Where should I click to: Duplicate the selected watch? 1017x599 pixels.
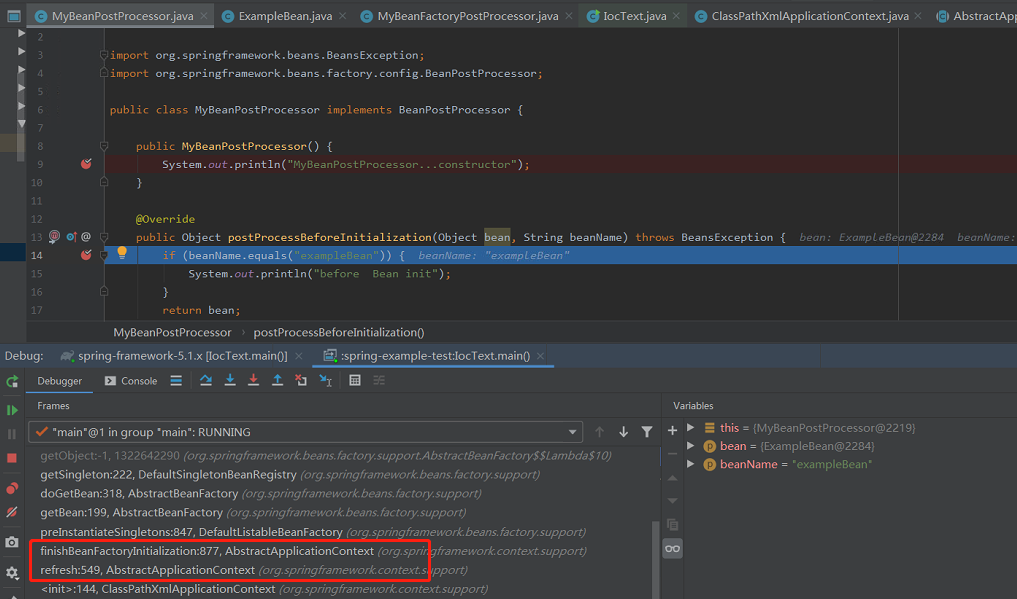pyautogui.click(x=673, y=524)
